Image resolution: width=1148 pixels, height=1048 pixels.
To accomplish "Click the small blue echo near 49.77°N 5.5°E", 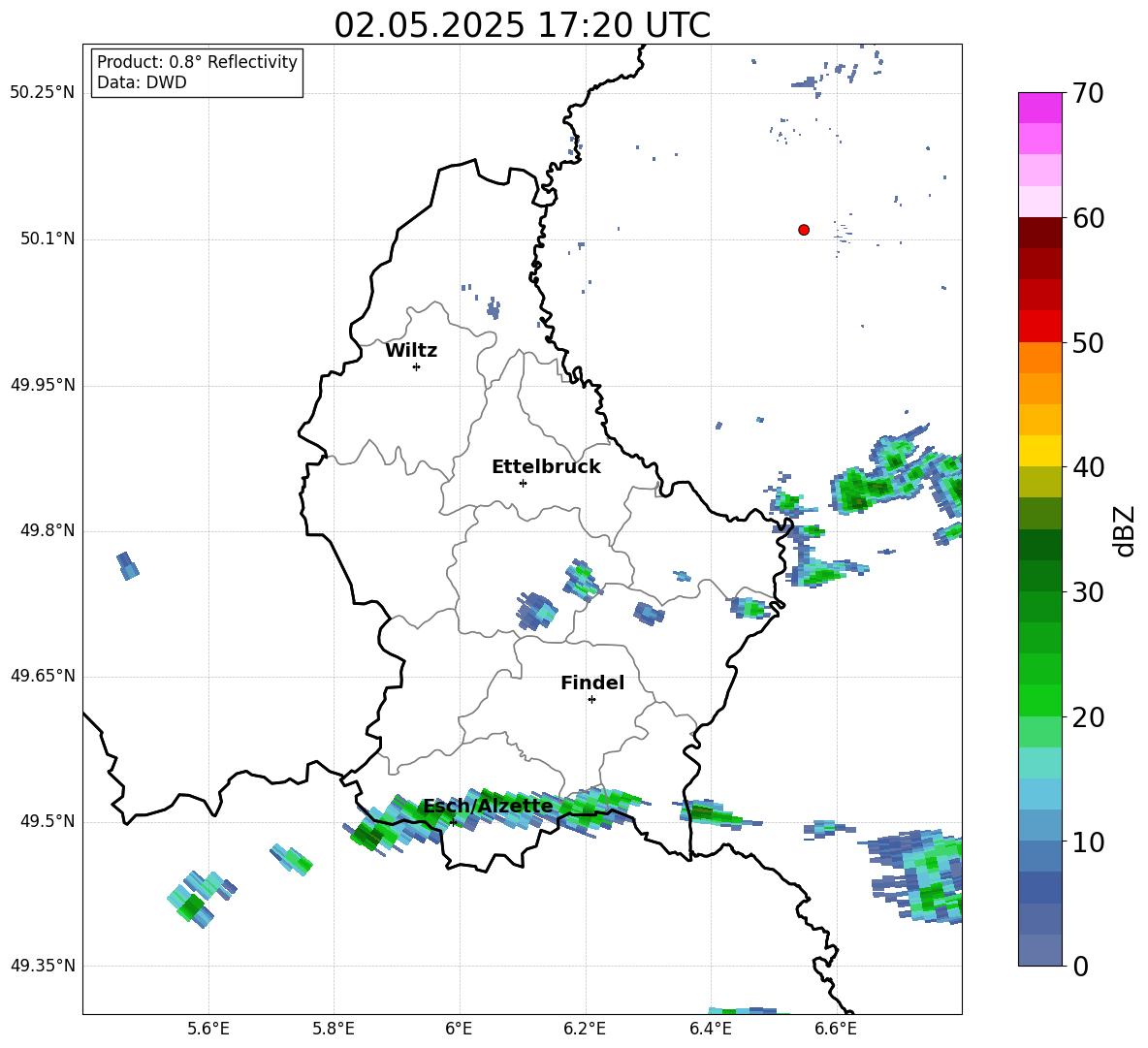I will 127,566.
